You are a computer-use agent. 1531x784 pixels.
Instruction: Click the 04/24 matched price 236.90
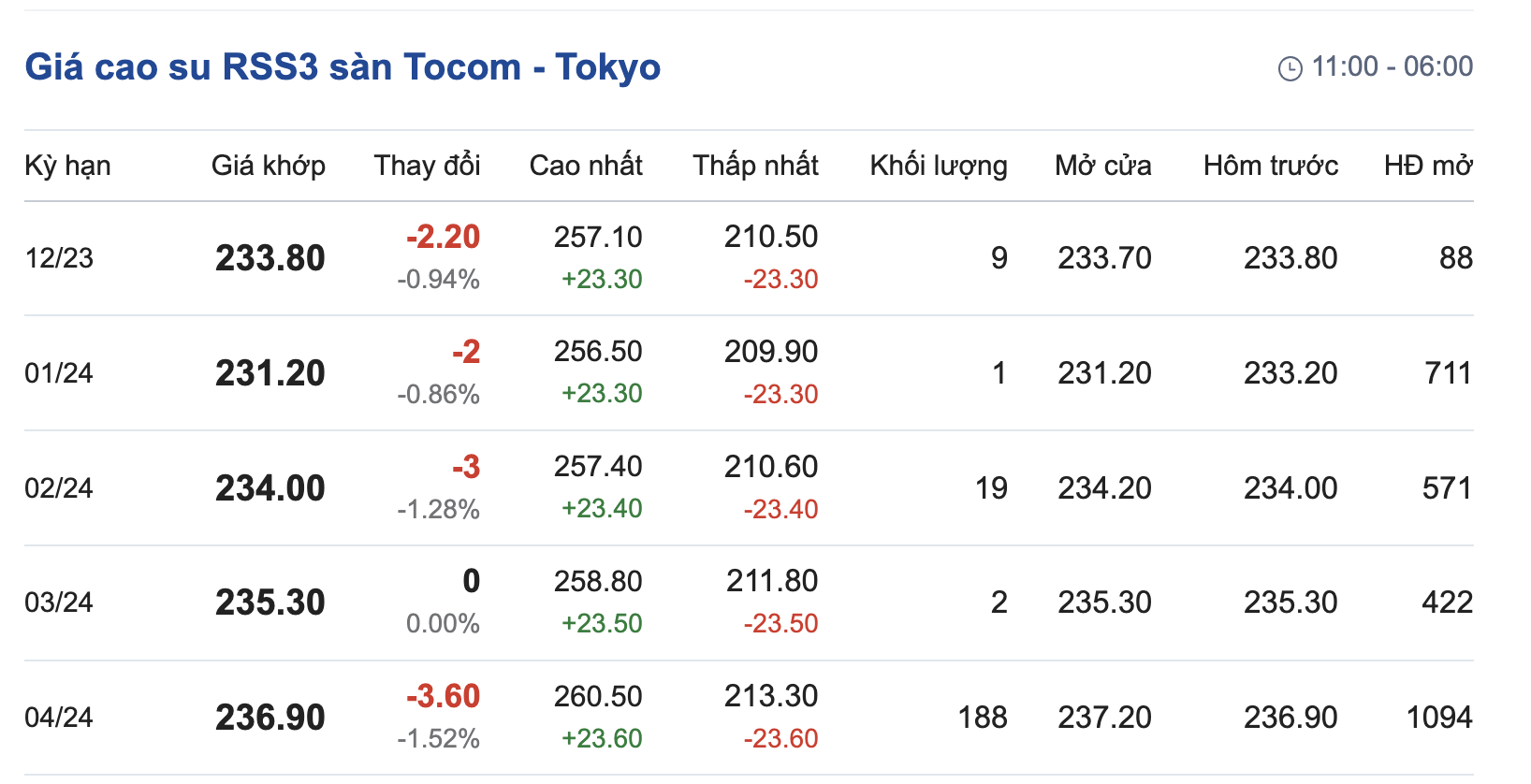(x=270, y=718)
